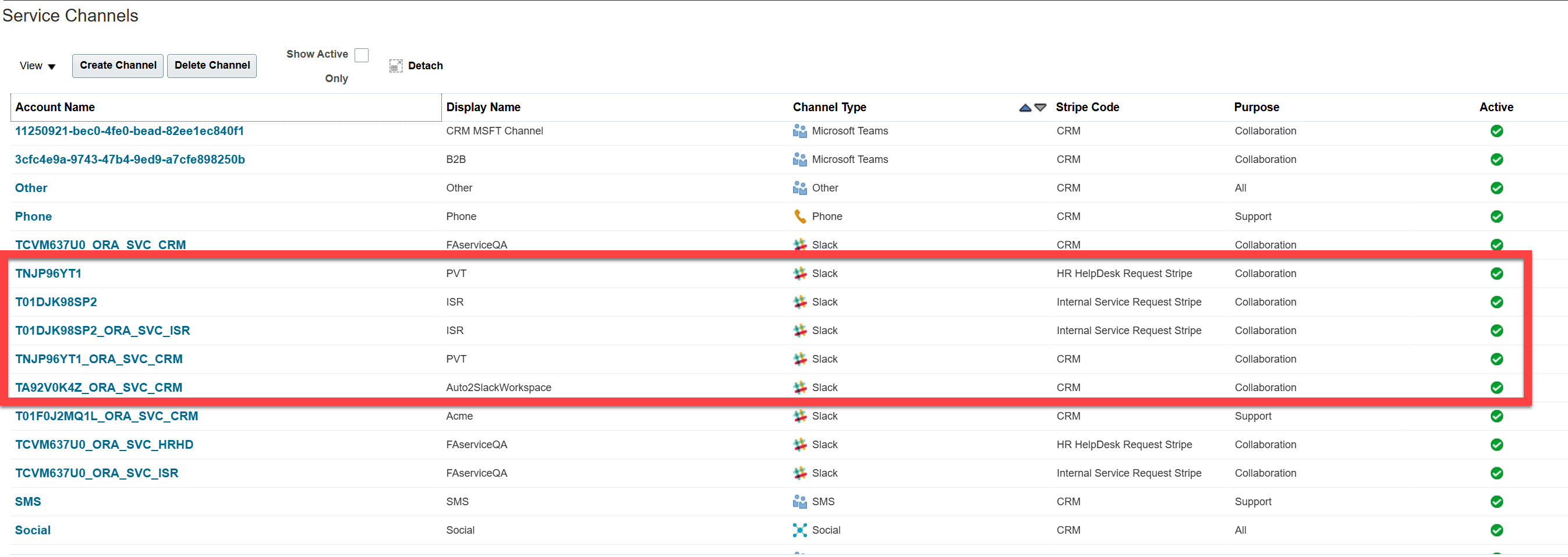Image resolution: width=1568 pixels, height=557 pixels.
Task: Click HR HelpDesk Request Stripe in the TNJP96YT1 row
Action: [1124, 274]
